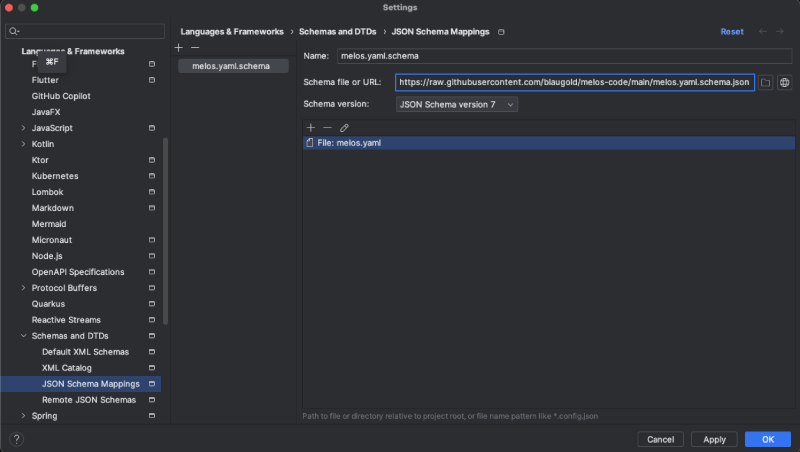Open Lombok settings page

(x=47, y=192)
